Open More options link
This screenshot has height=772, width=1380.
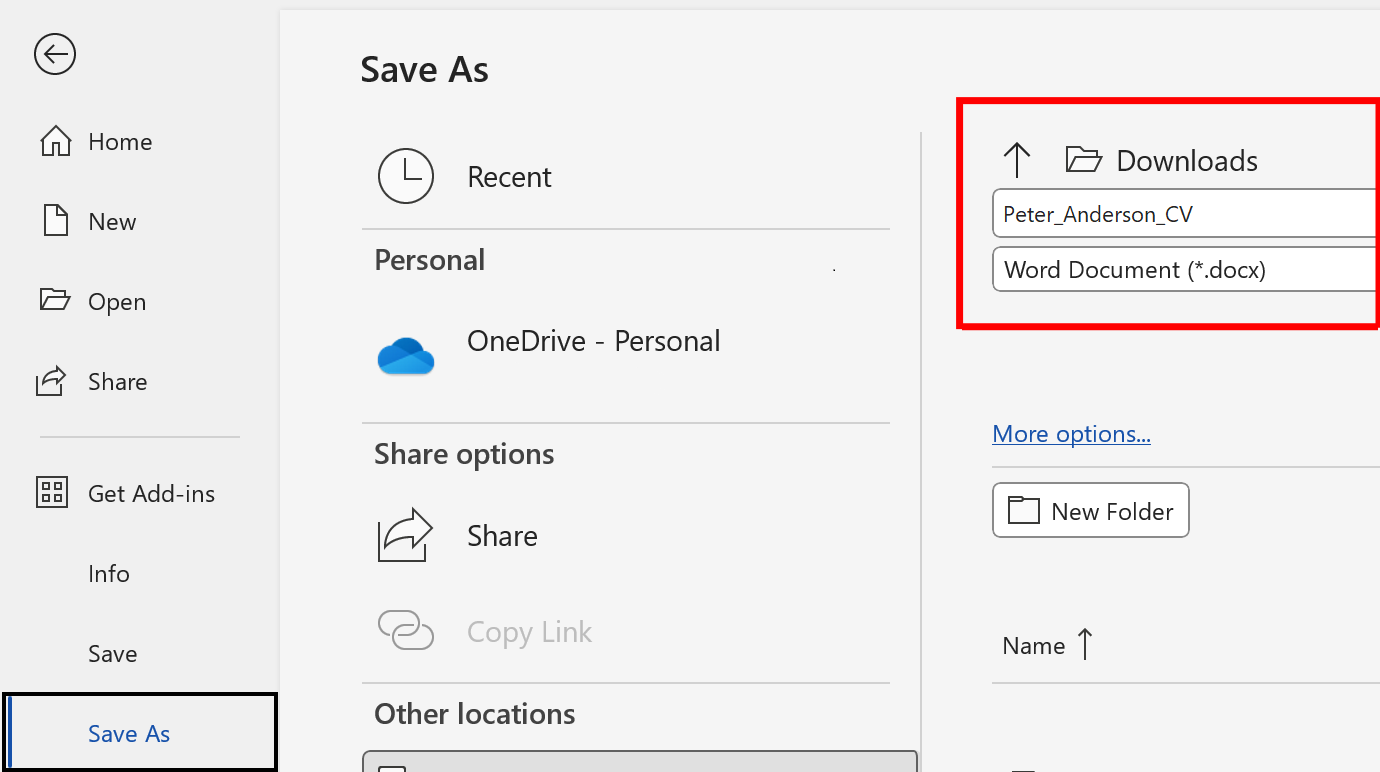pos(1071,433)
